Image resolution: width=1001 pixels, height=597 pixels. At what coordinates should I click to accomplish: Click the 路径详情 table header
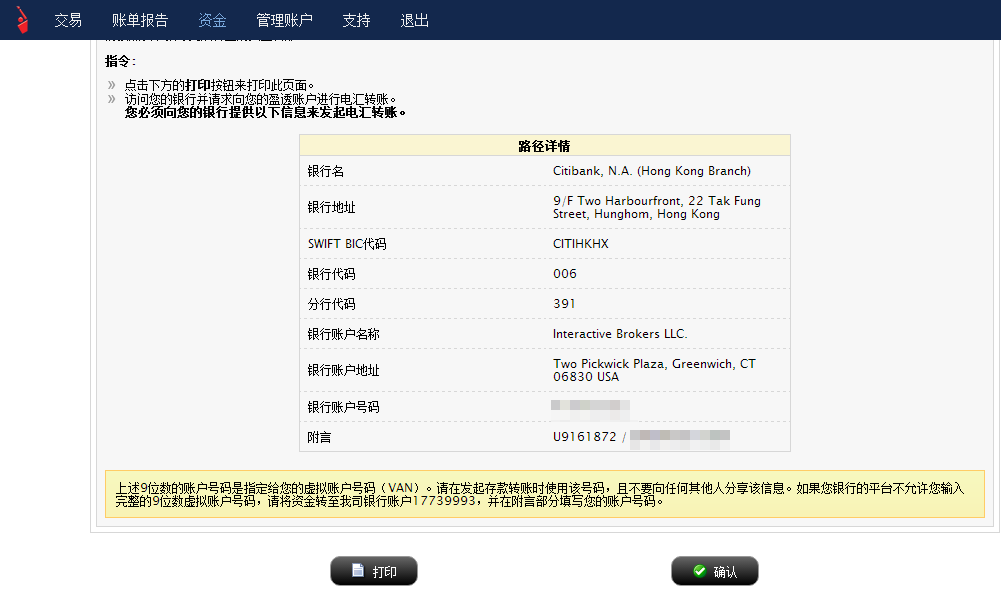pyautogui.click(x=545, y=146)
